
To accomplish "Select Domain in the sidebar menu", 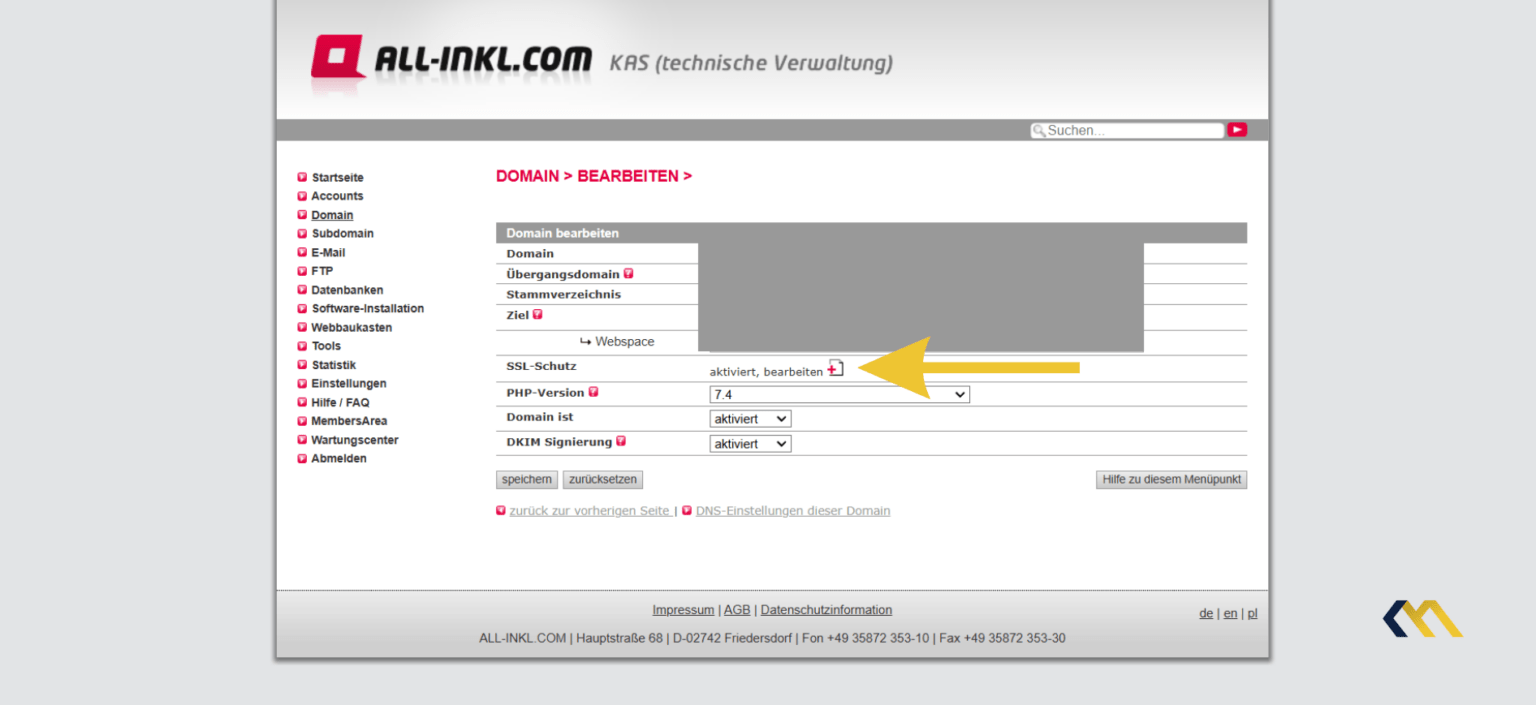I will tap(331, 214).
